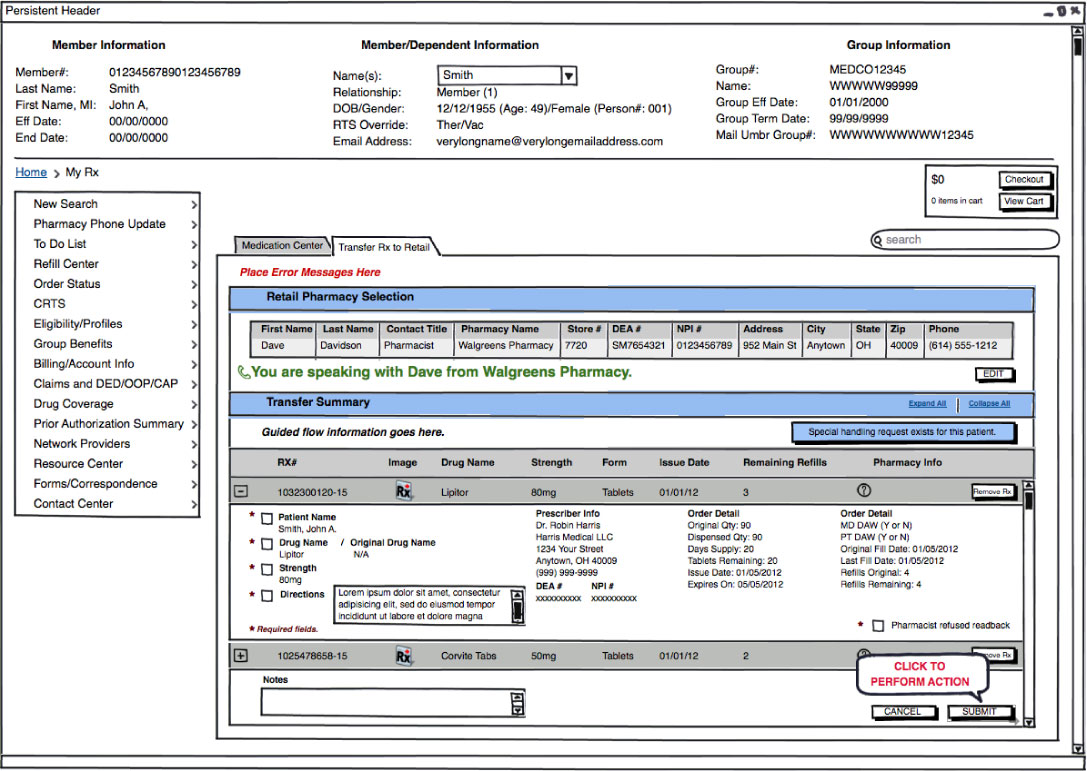
Task: Click the Lipitor pharmacy info question icon
Action: point(865,491)
